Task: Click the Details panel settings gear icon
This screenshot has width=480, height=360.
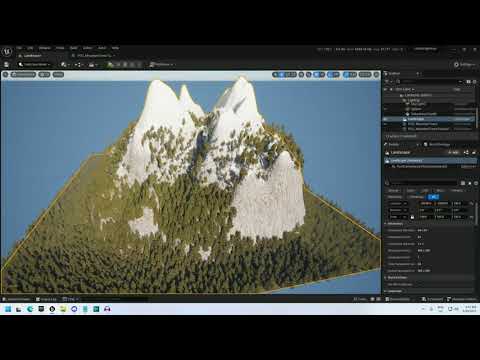Action: click(476, 183)
